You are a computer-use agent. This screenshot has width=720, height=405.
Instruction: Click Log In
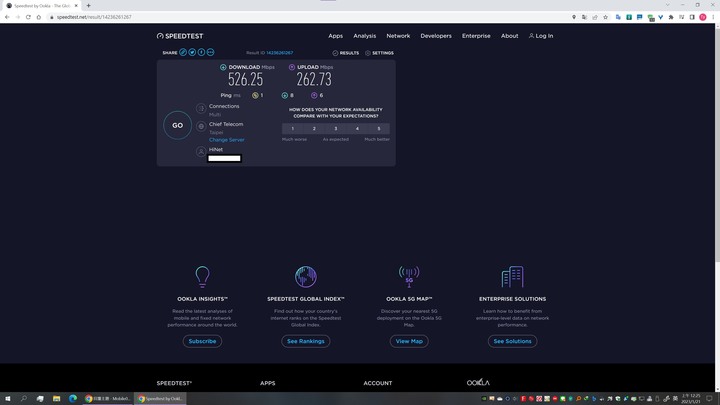pos(541,36)
